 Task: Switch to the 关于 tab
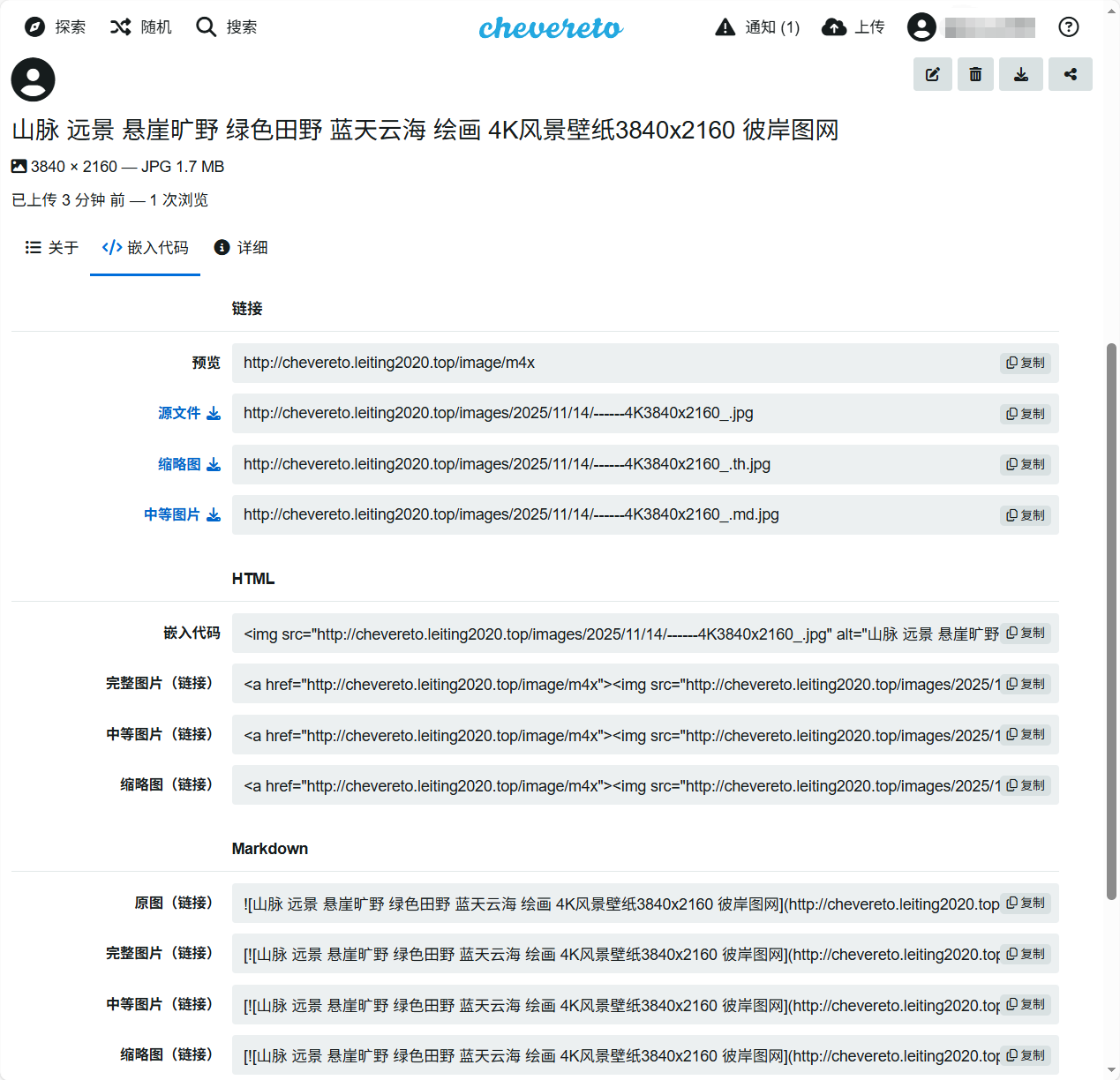pyautogui.click(x=52, y=248)
